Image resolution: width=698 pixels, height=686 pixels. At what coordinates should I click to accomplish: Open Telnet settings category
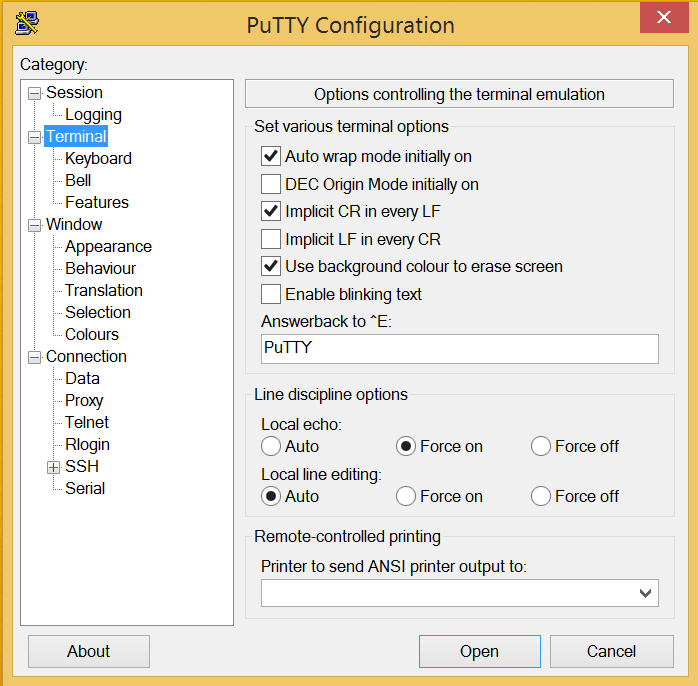point(87,422)
